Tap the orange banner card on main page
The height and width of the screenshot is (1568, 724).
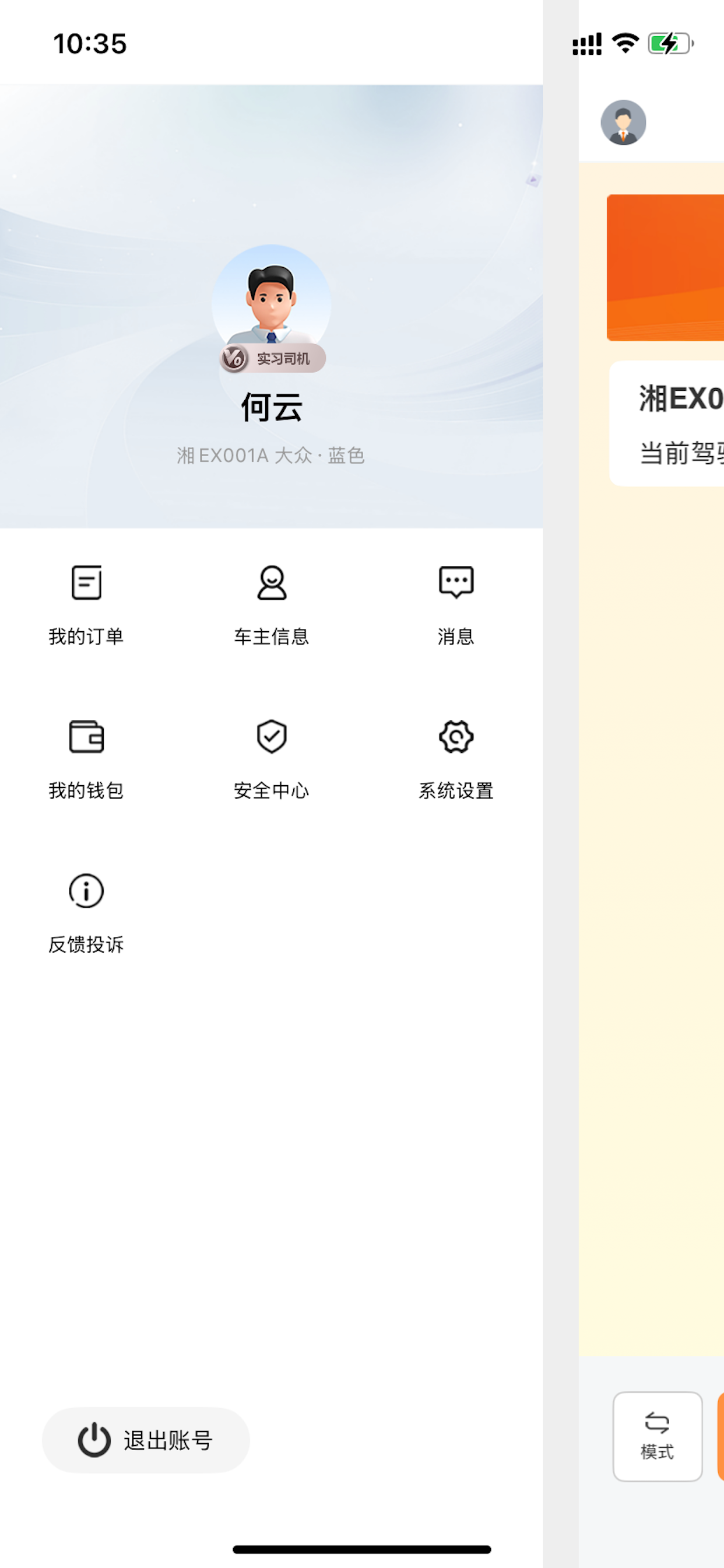click(665, 268)
